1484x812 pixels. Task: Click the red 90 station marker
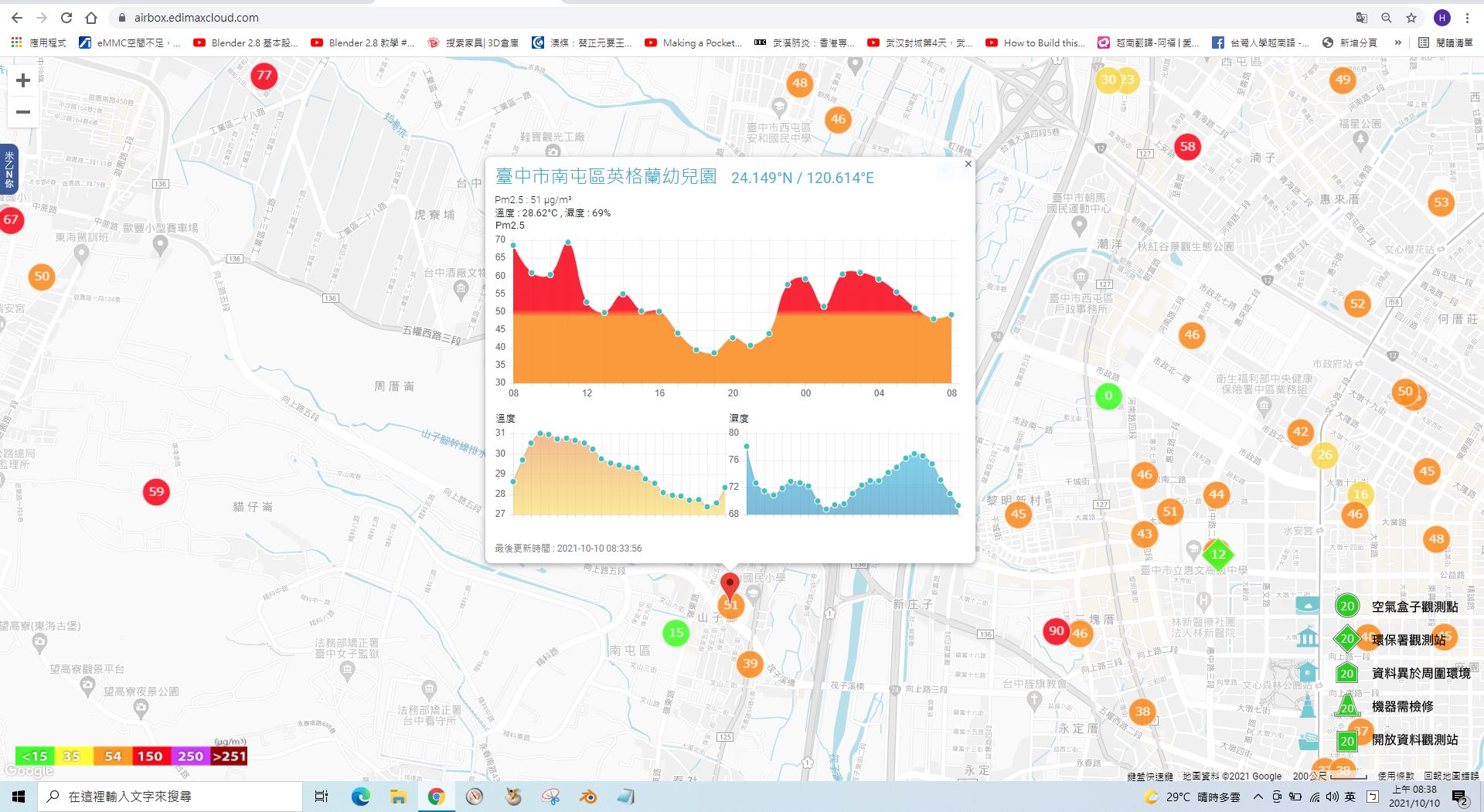(x=1056, y=630)
